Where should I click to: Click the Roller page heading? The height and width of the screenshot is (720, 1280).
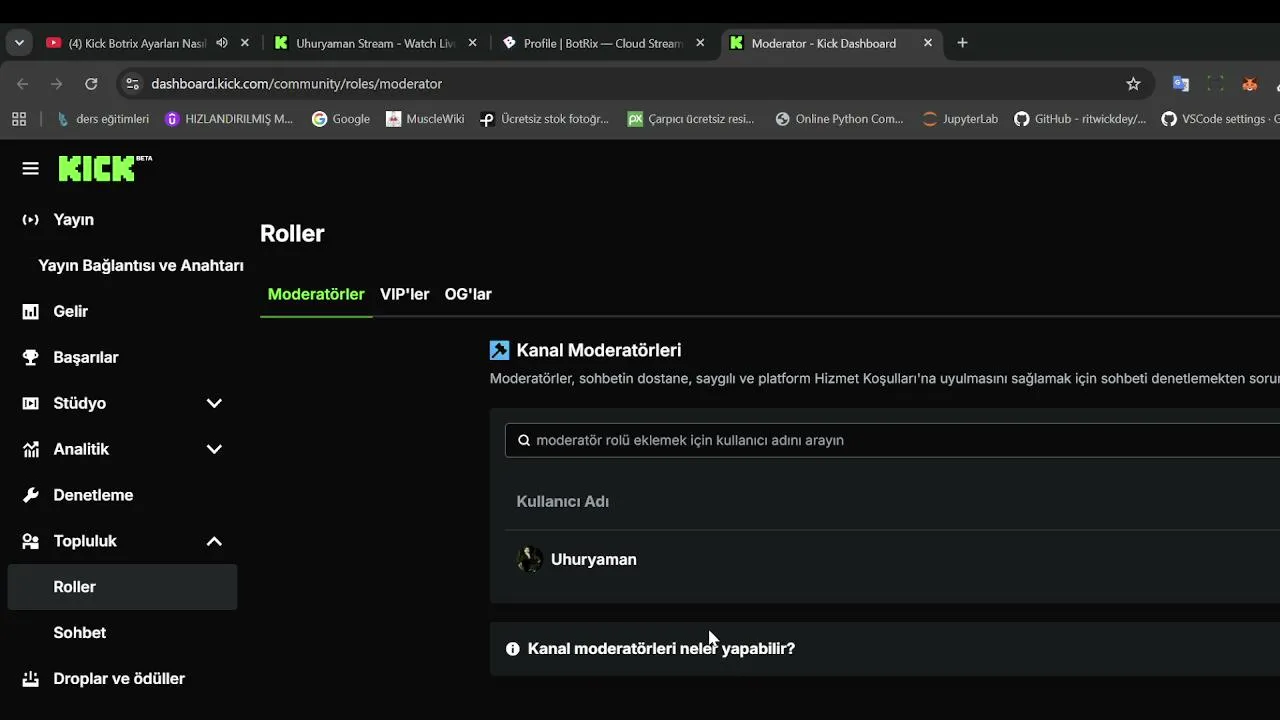292,234
